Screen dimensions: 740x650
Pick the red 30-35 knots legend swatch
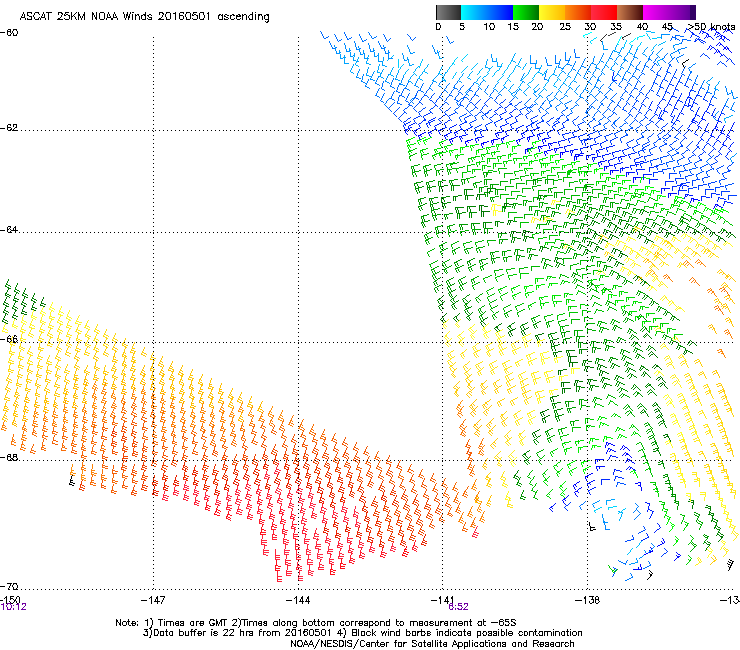point(604,12)
